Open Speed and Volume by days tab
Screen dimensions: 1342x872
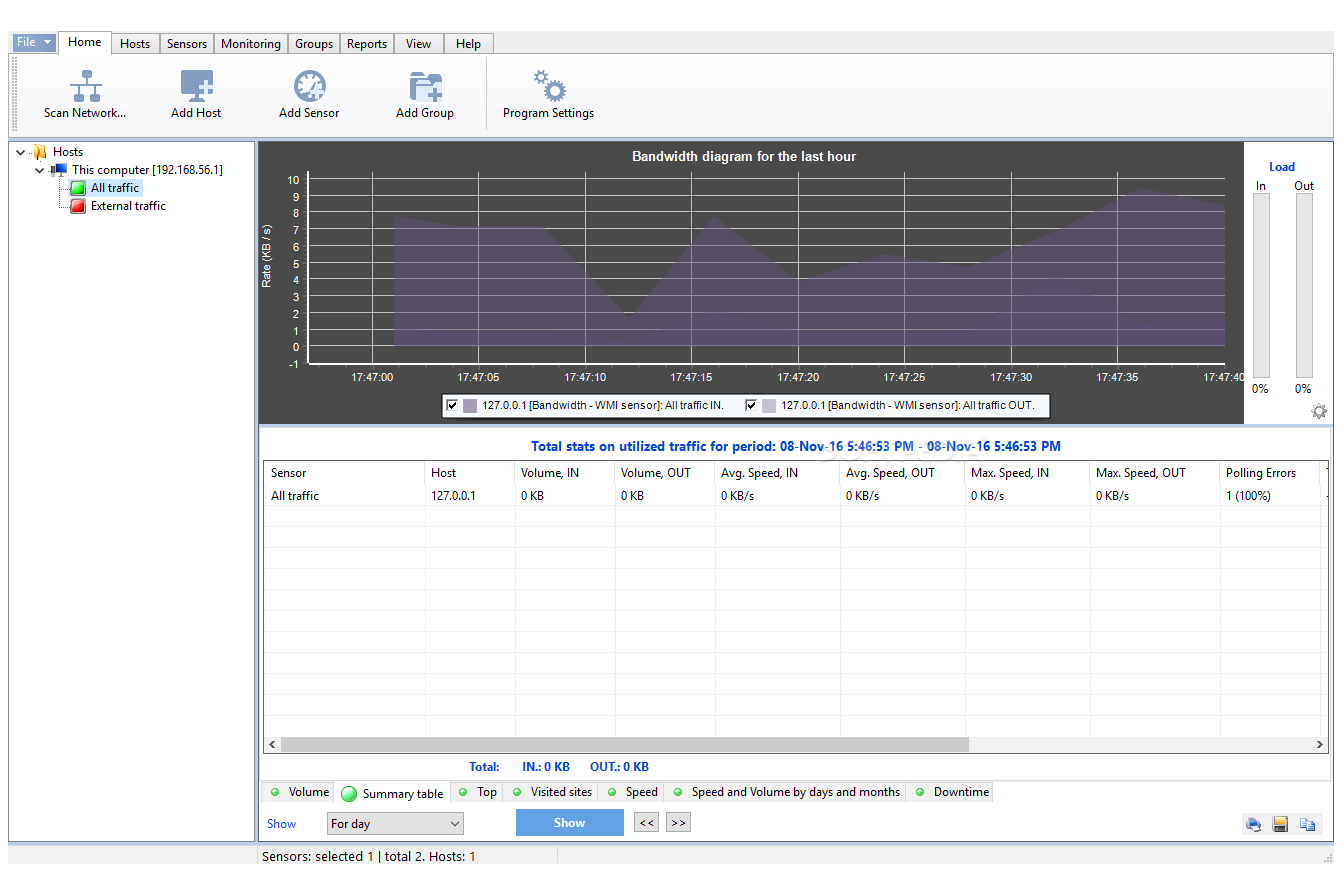point(786,792)
